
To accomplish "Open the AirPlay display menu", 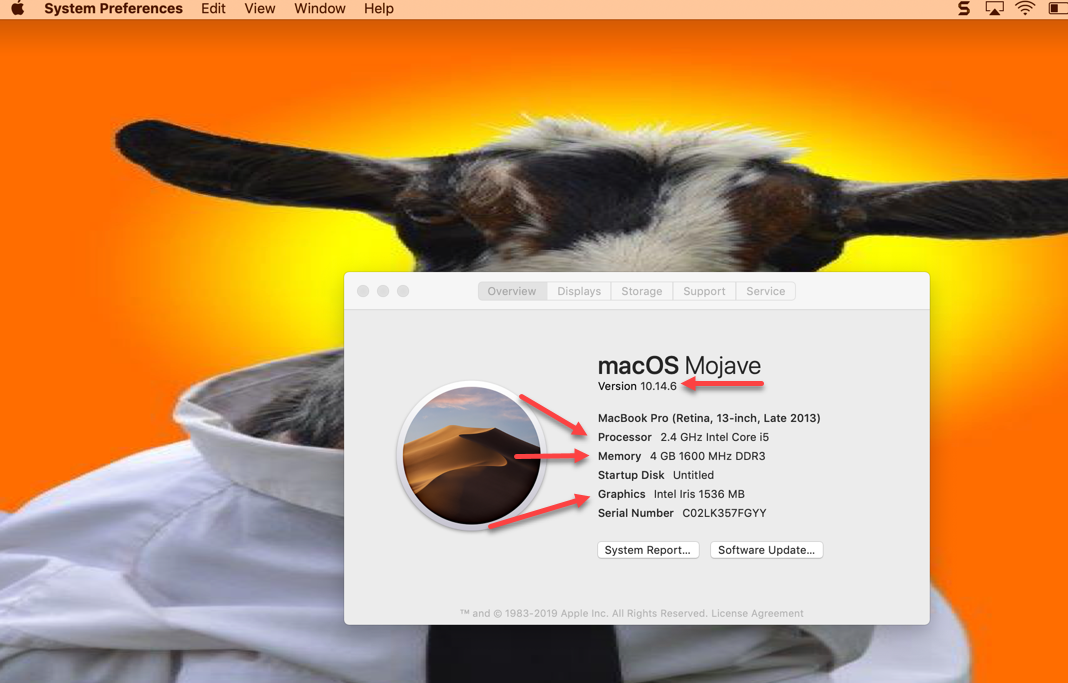I will pyautogui.click(x=994, y=8).
